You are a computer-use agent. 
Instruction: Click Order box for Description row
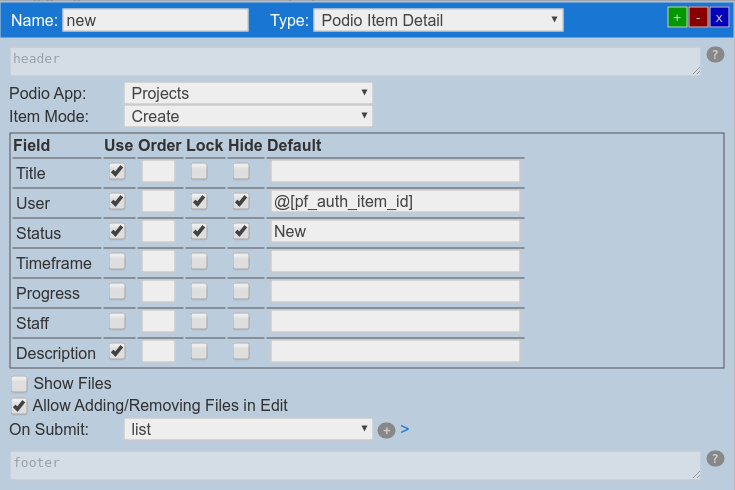(158, 351)
